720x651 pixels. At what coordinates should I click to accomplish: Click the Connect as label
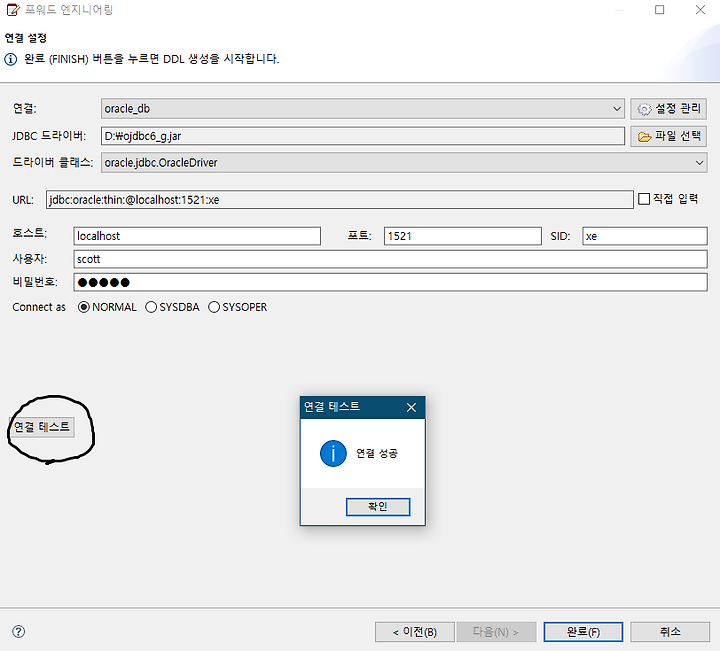tap(39, 307)
